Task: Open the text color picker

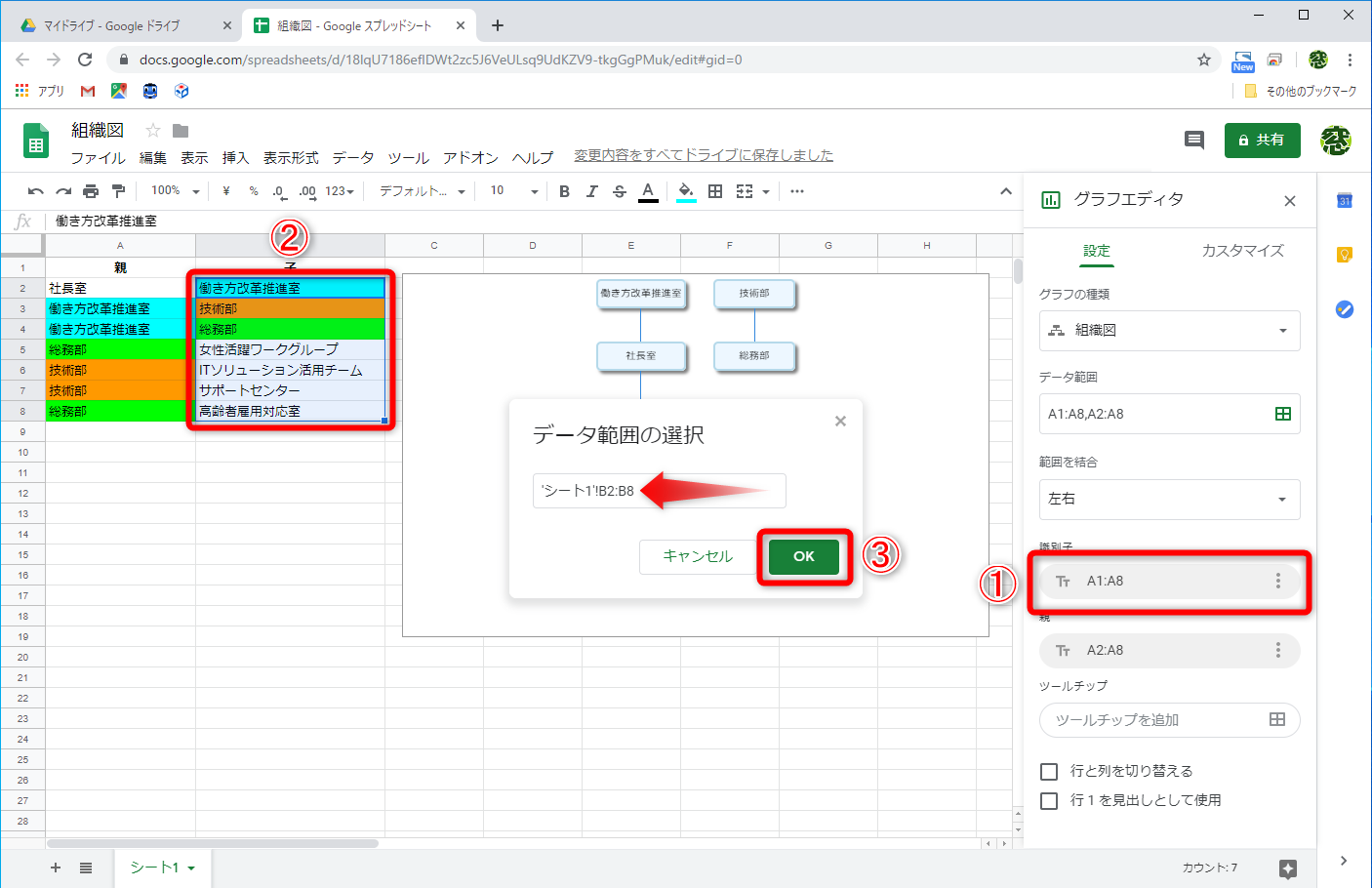Action: click(x=648, y=191)
